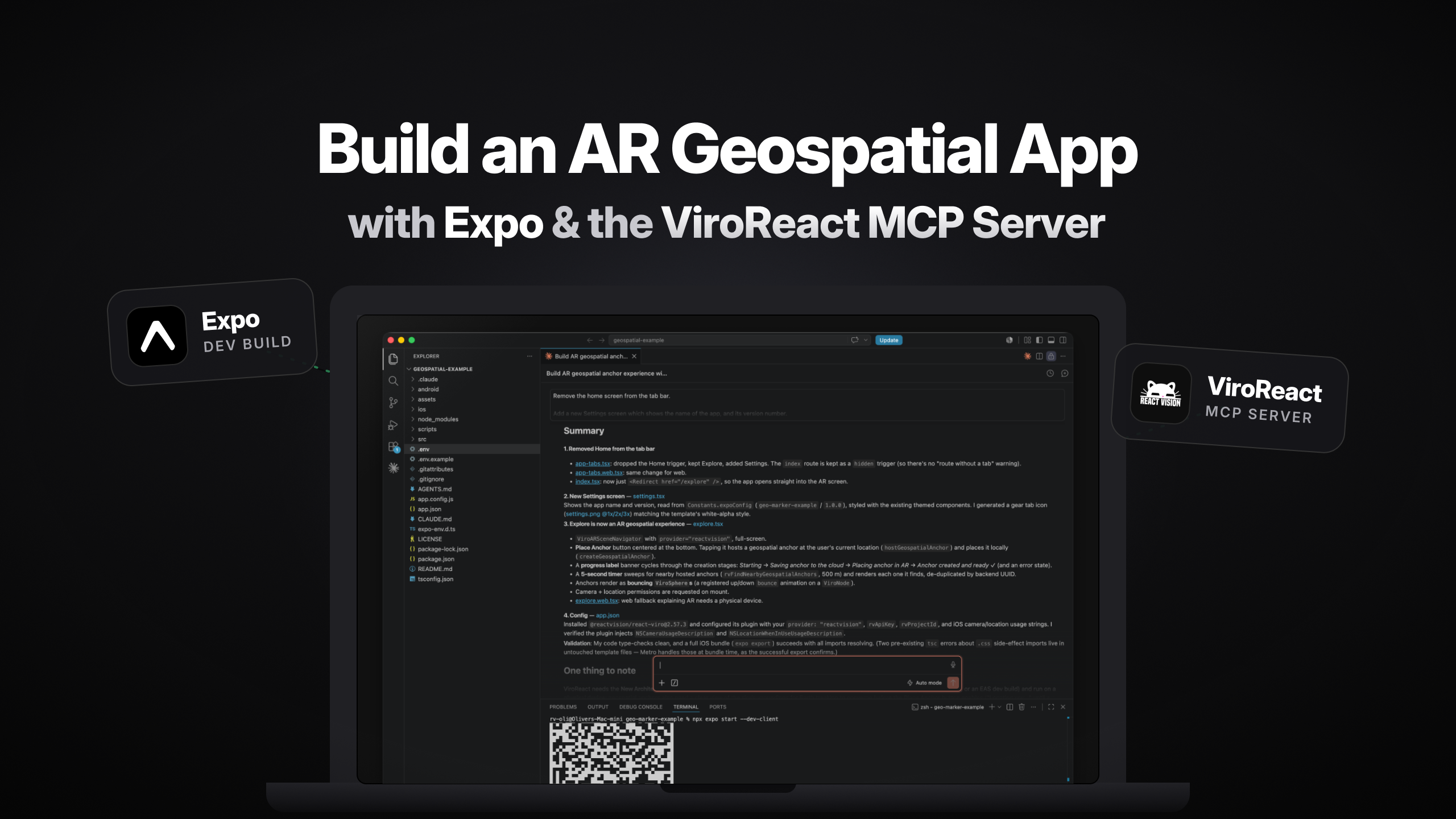The width and height of the screenshot is (1456, 819).
Task: Maximize the terminal panel size
Action: tap(1051, 707)
